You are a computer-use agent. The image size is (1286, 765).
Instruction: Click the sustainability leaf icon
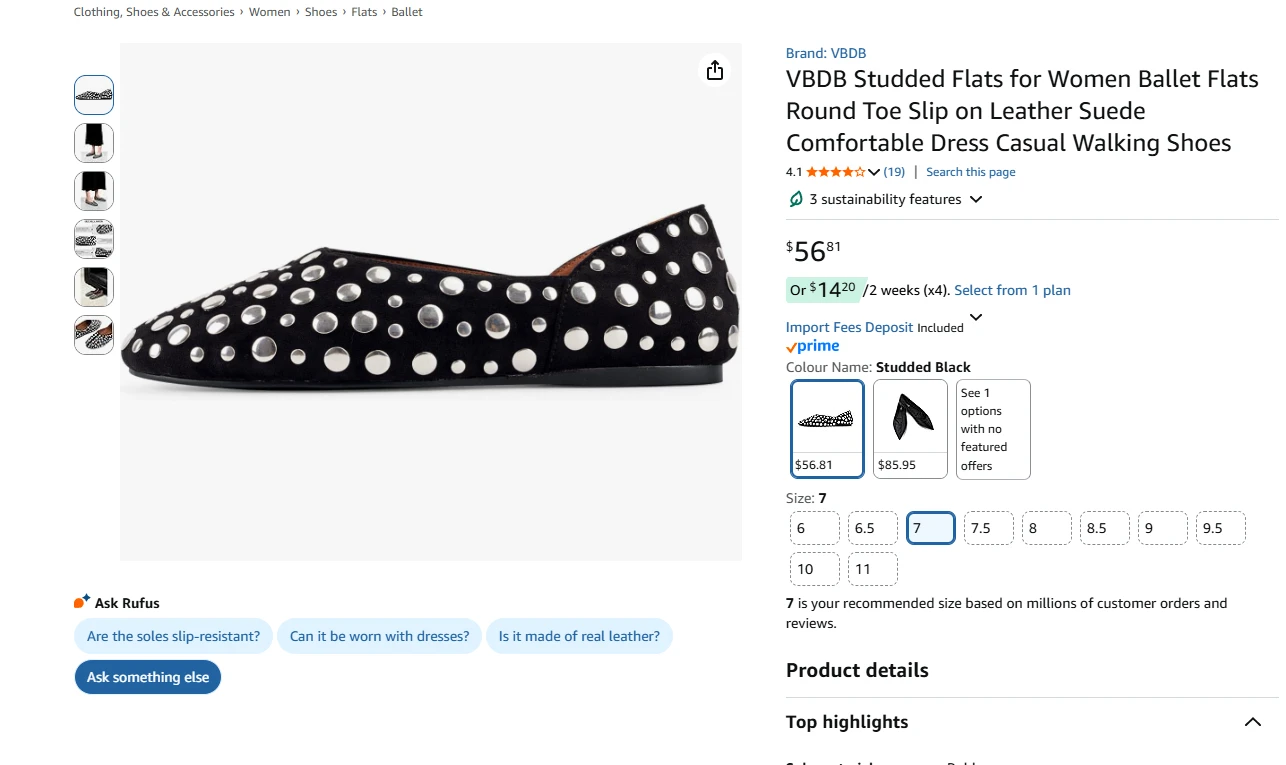point(796,199)
